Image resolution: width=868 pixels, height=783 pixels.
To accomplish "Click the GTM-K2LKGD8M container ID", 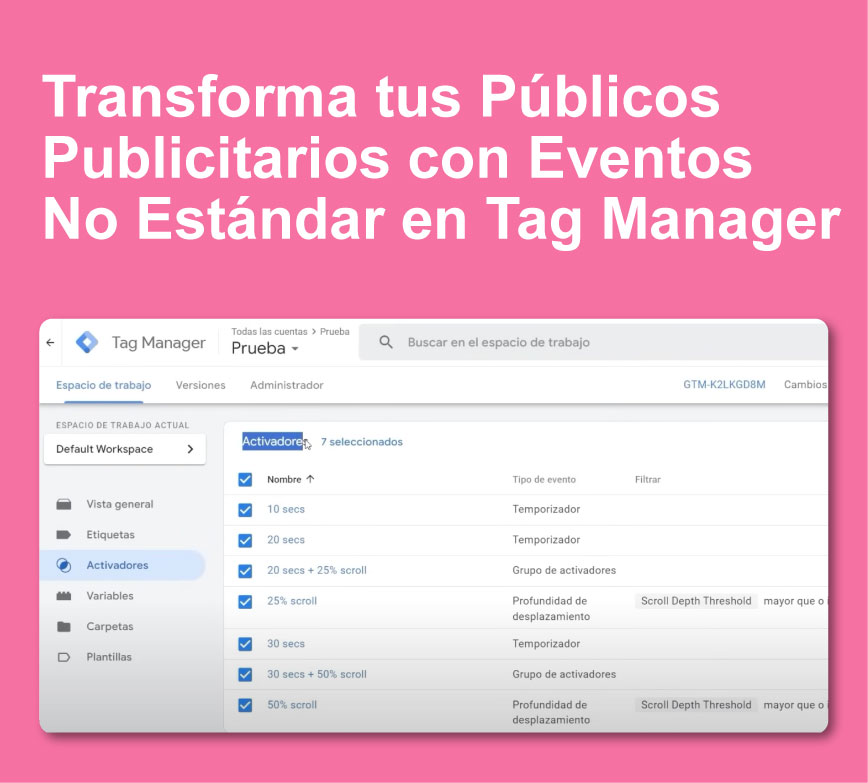I will [x=724, y=385].
